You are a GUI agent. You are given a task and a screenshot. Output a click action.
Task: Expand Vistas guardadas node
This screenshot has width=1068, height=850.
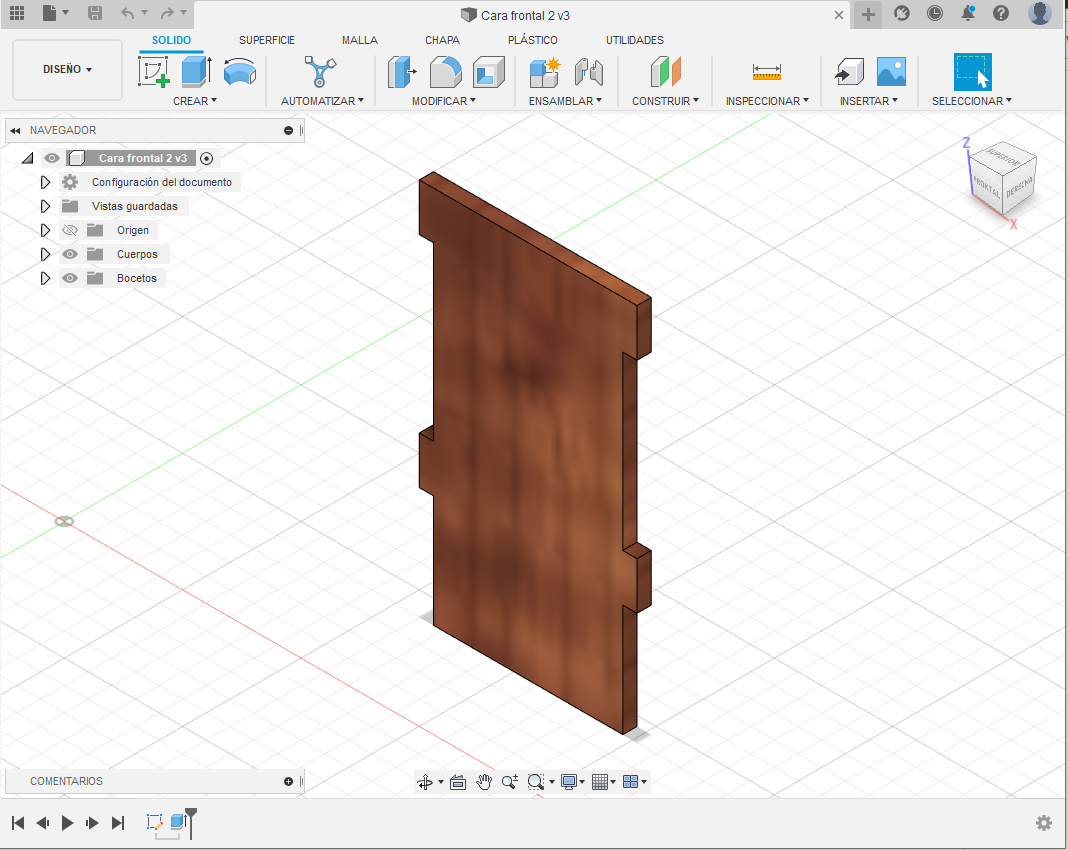click(x=45, y=206)
